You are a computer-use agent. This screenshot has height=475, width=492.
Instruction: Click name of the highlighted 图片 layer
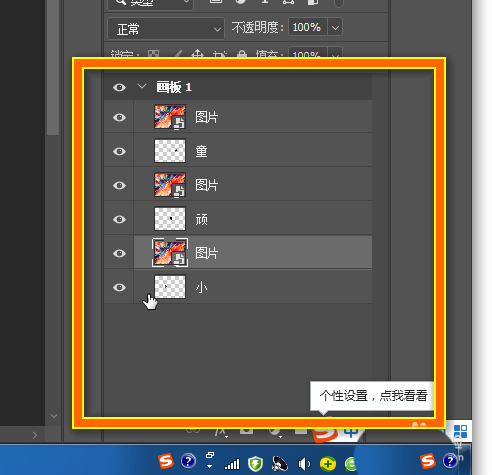coord(207,253)
